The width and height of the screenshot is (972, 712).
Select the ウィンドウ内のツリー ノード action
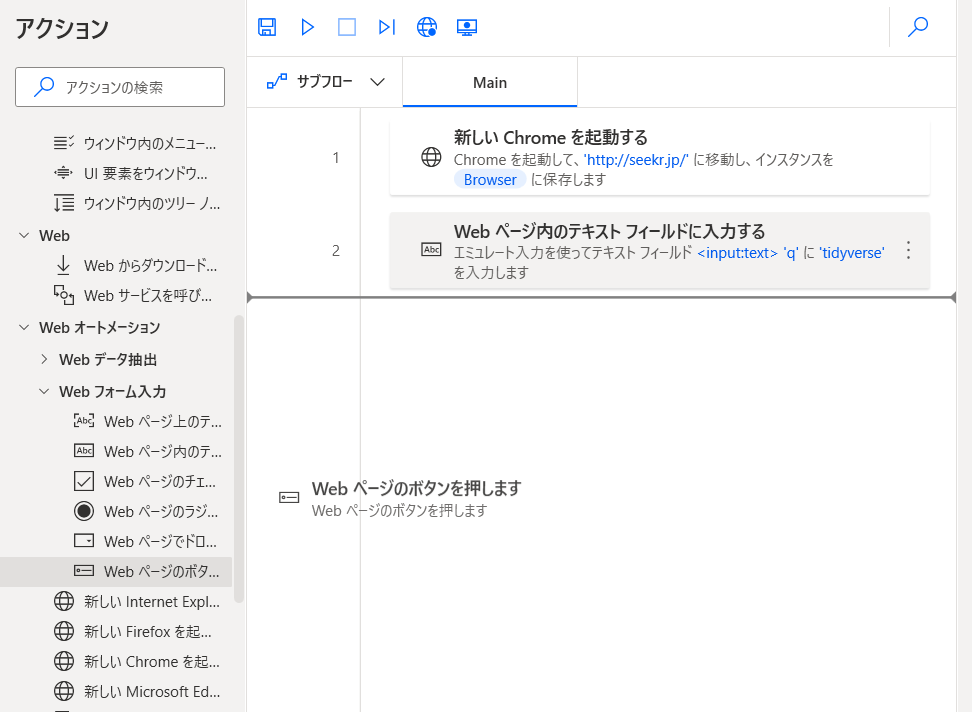[135, 204]
